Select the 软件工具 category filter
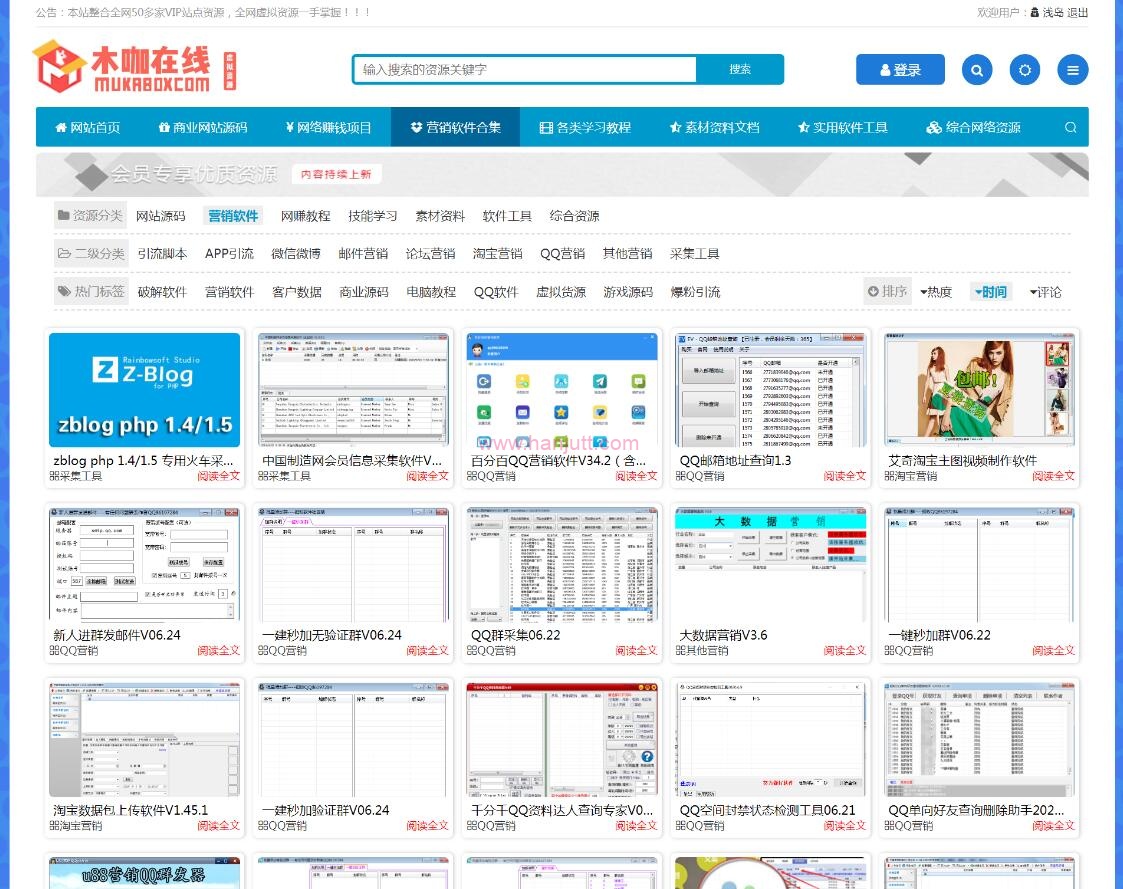The width and height of the screenshot is (1123, 889). click(x=507, y=216)
